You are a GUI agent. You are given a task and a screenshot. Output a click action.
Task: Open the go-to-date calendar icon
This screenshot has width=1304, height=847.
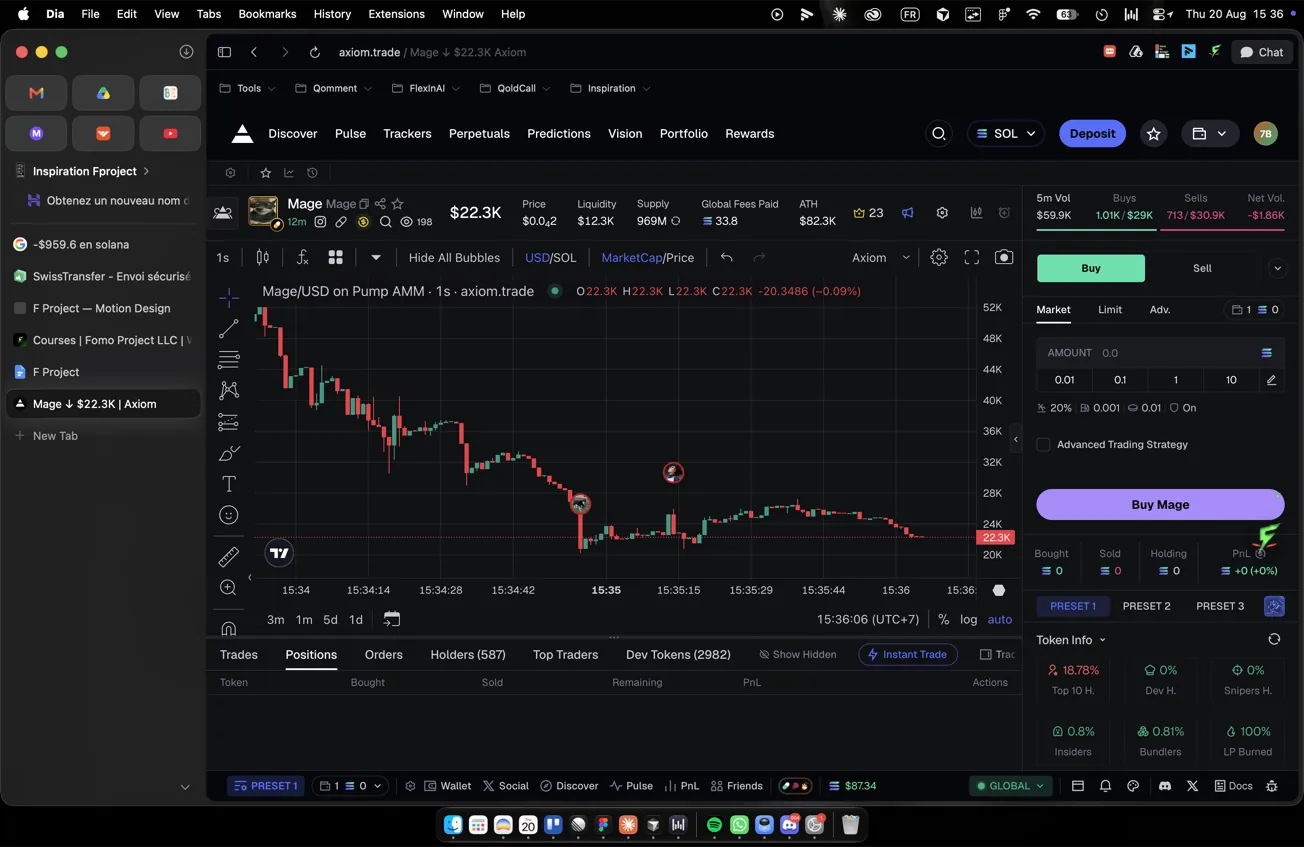pyautogui.click(x=392, y=619)
